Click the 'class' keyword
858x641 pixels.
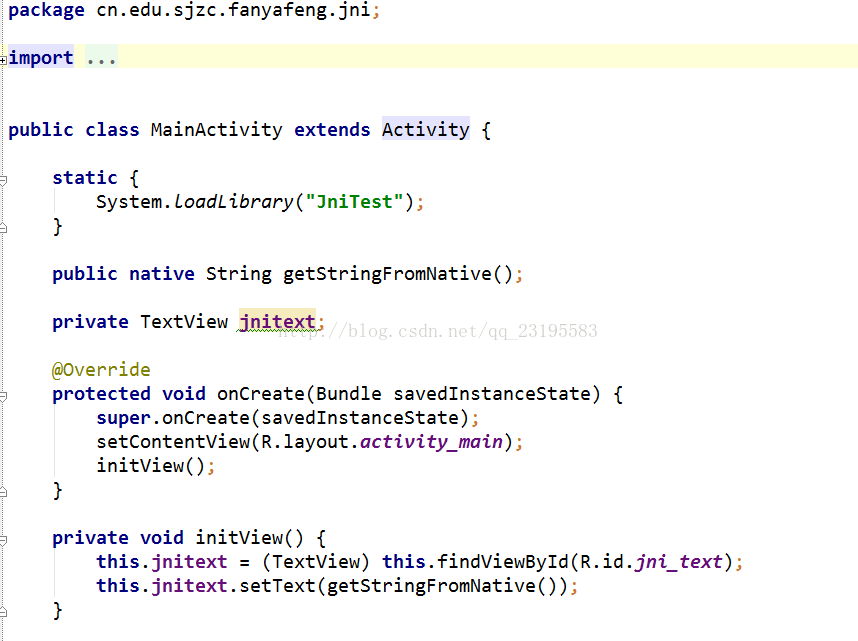(112, 130)
